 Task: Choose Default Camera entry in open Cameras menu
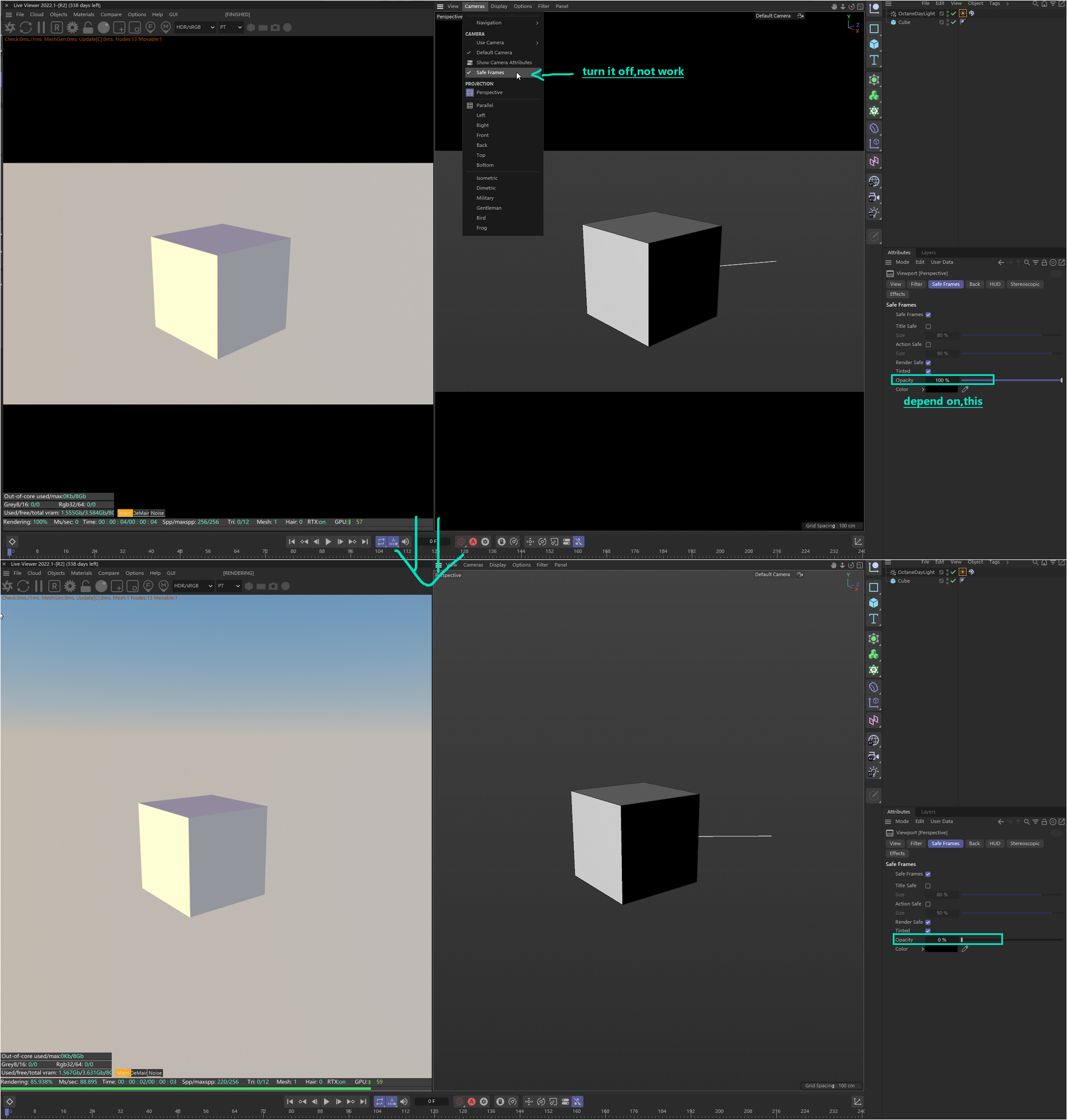[494, 52]
